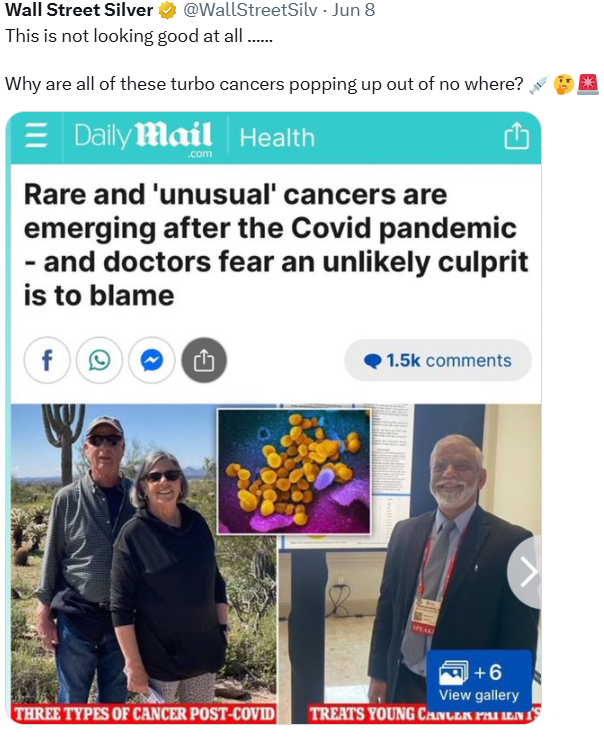The height and width of the screenshot is (740, 604).
Task: Click the Jun 8 tweet timestamp
Action: pos(353,10)
